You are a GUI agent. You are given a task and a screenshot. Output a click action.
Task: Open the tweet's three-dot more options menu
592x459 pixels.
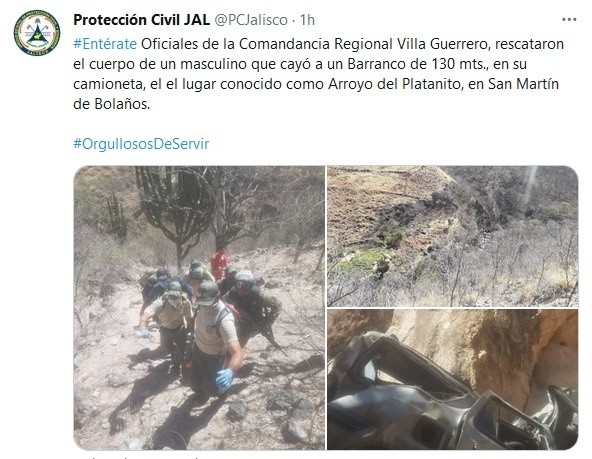point(569,20)
